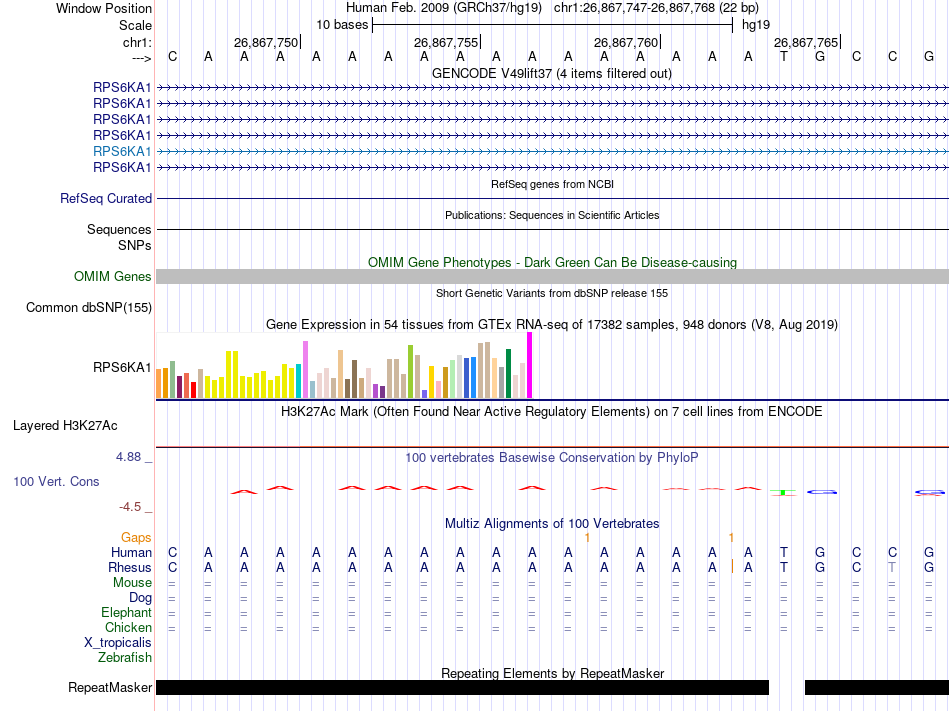Open Common dbSNP(155) track settings
This screenshot has height=711, width=950.
click(89, 308)
